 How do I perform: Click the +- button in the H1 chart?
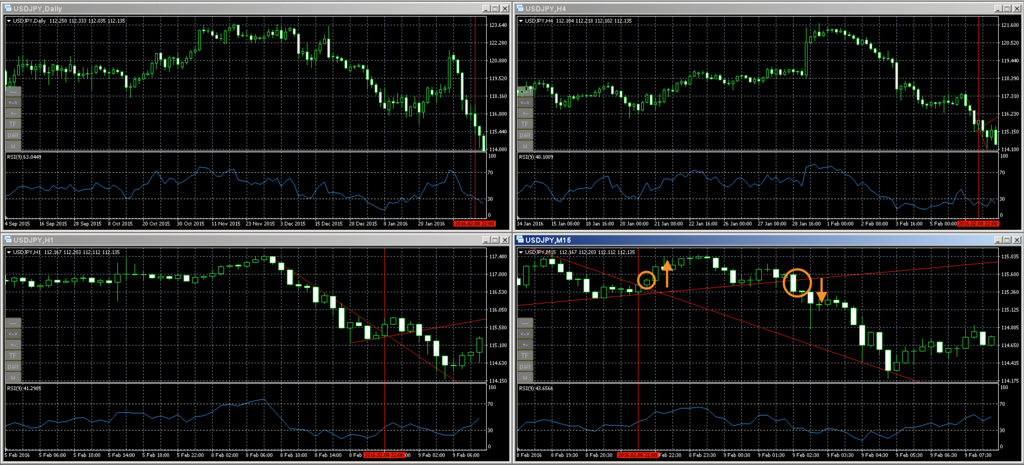(13, 344)
